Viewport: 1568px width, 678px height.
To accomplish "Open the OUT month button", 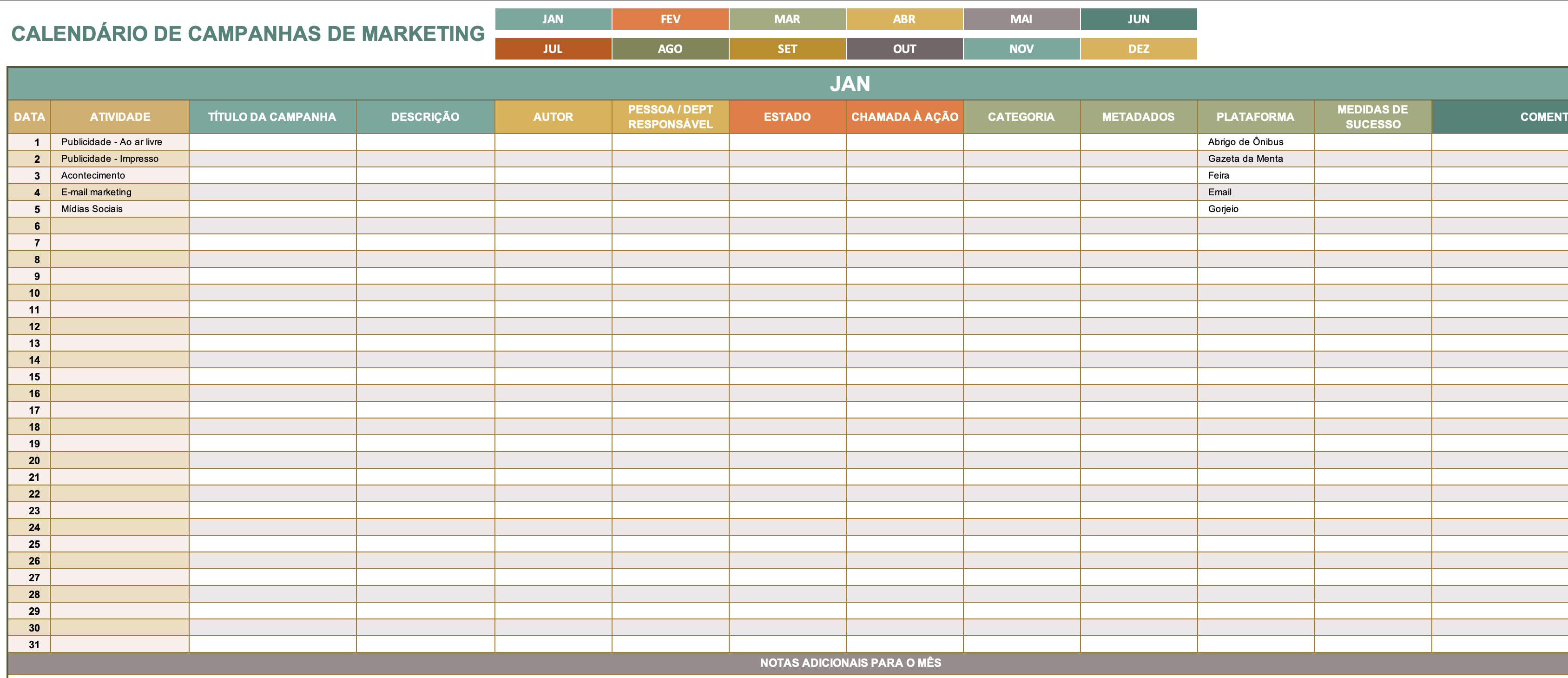I will coord(904,49).
